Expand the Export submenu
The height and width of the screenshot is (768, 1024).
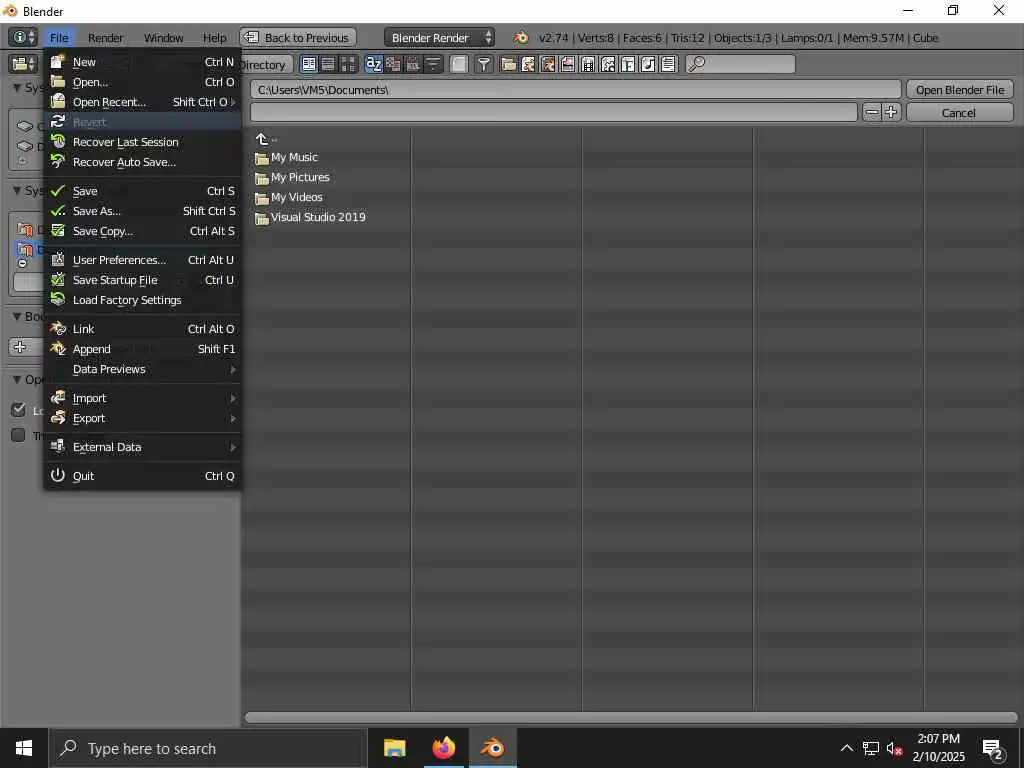(x=144, y=418)
